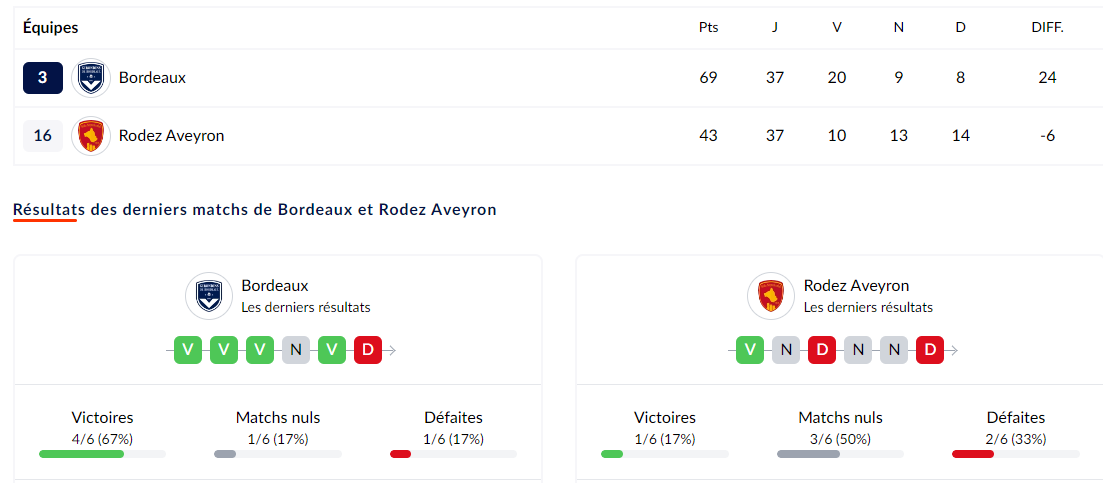Click the Résultats des derniers matchs heading

(255, 210)
